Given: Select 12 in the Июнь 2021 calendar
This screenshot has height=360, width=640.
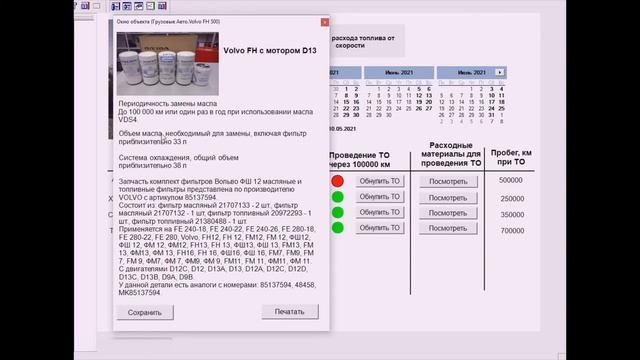Looking at the screenshot, I should (419, 96).
